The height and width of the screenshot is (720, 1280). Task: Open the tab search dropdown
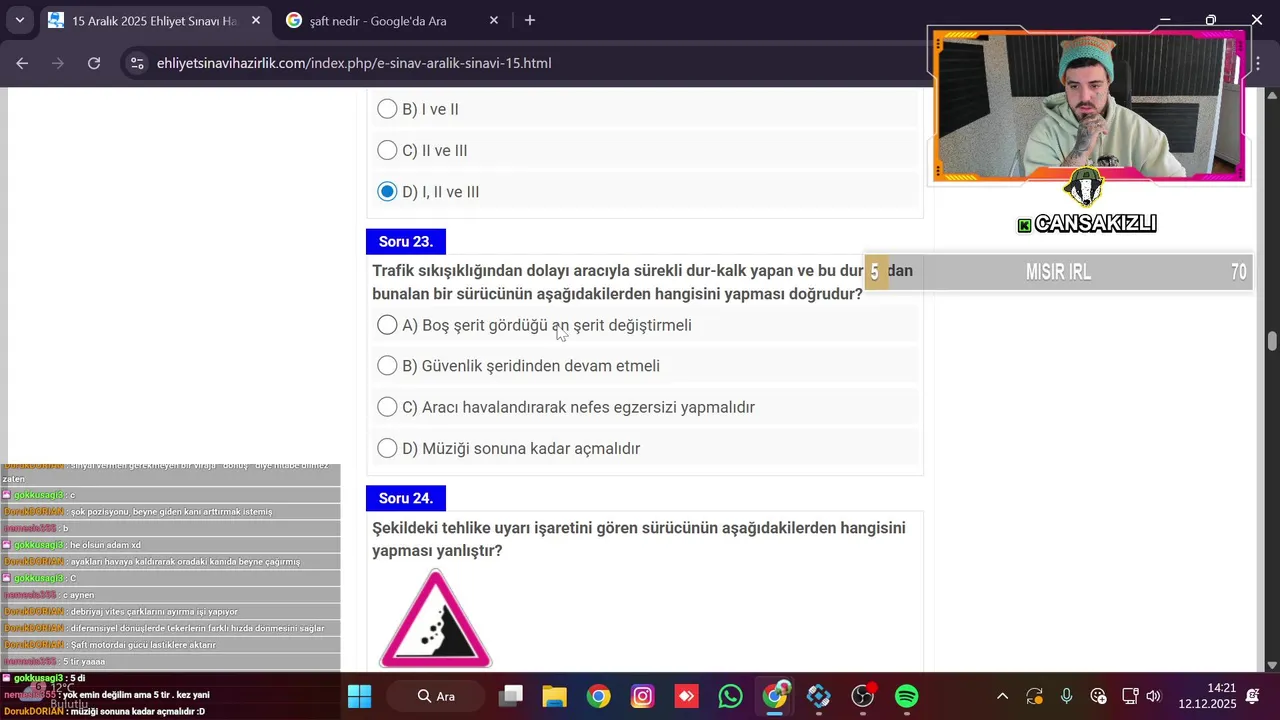(19, 20)
